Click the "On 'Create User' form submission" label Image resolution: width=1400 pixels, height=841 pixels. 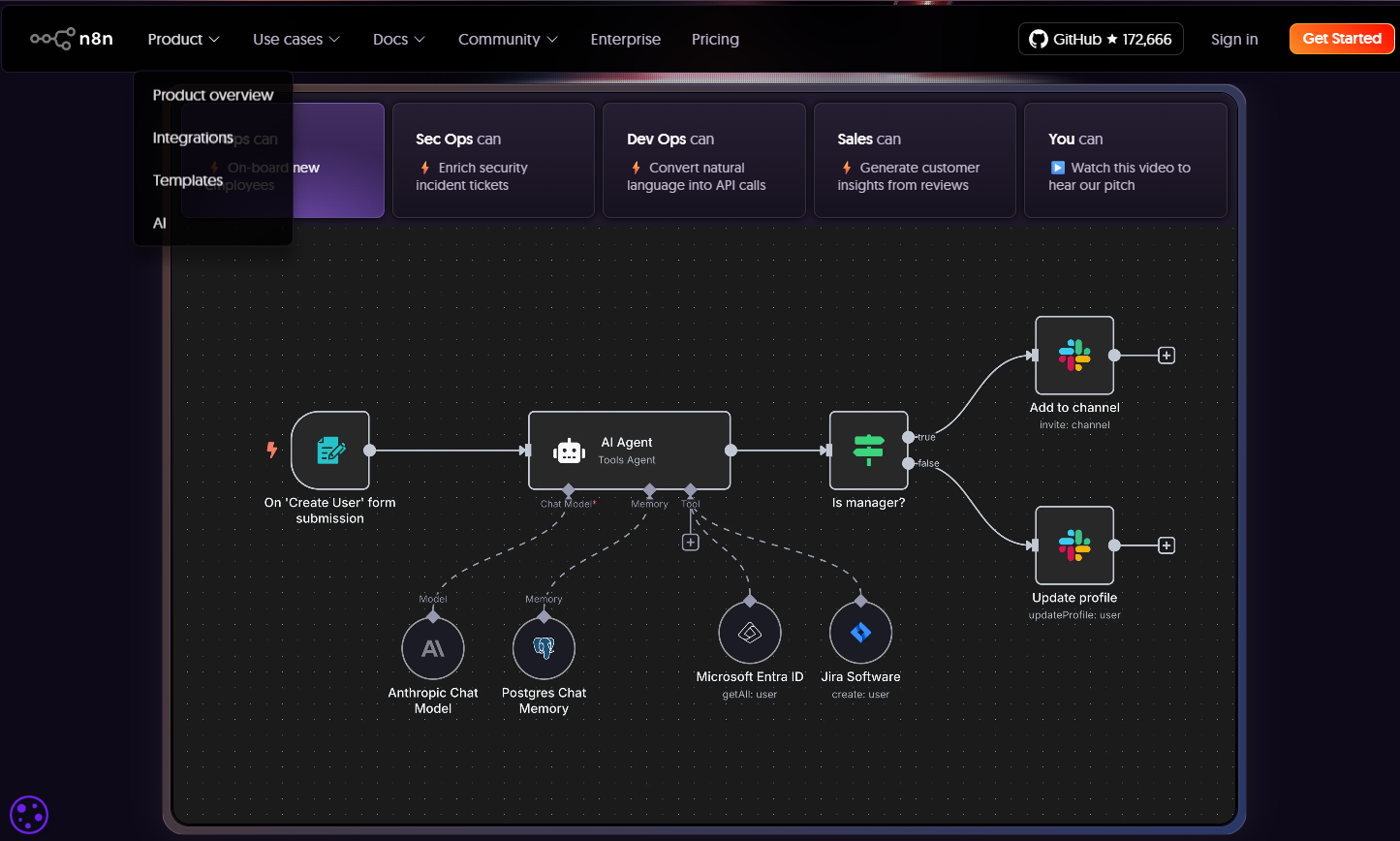click(330, 511)
